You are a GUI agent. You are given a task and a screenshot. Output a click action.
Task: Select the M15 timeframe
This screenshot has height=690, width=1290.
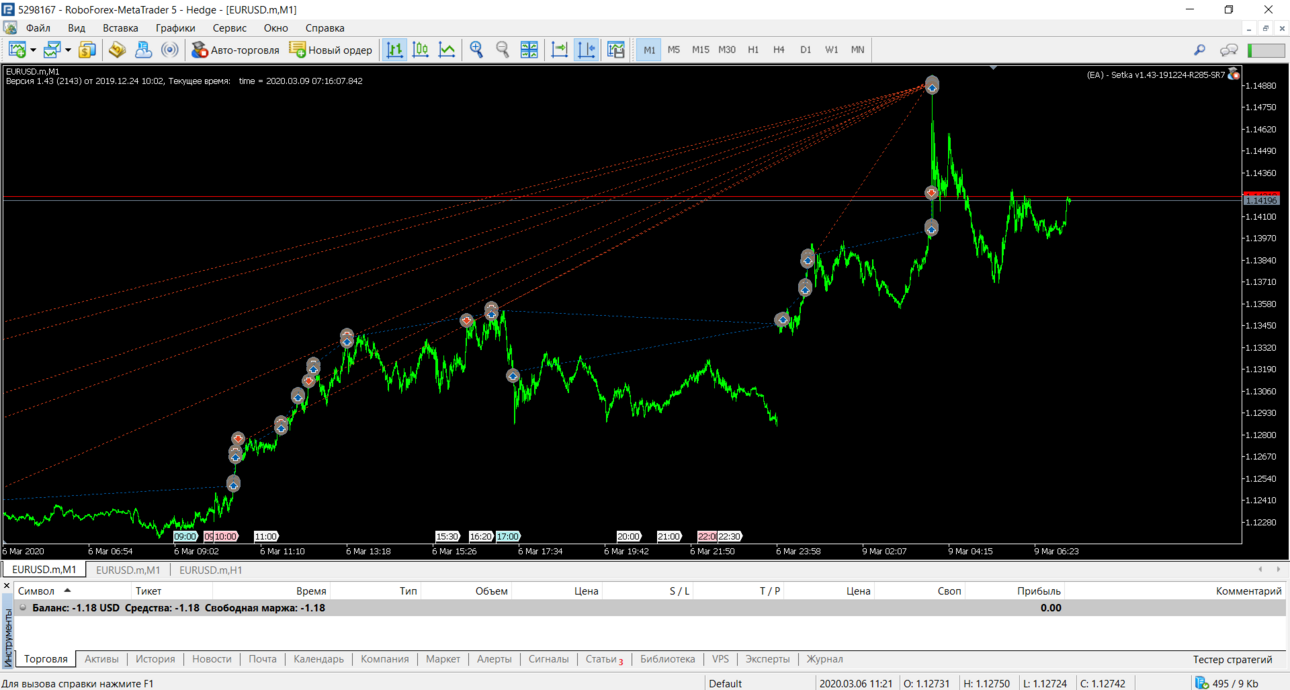pos(700,49)
